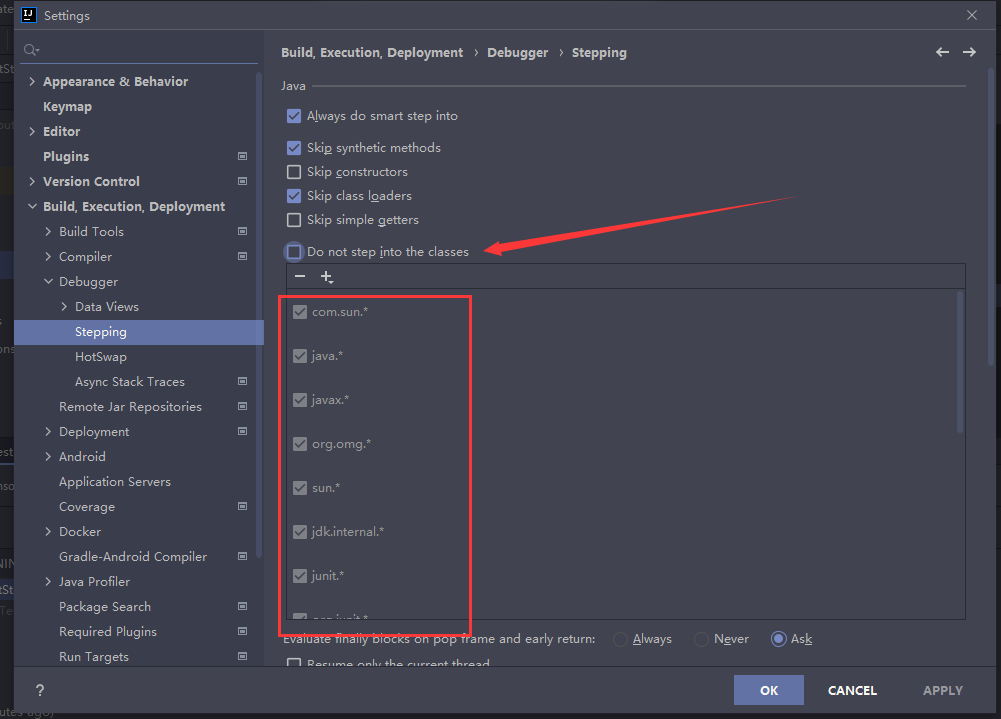1001x719 pixels.
Task: Click the minus icon to remove a class pattern
Action: click(x=300, y=276)
